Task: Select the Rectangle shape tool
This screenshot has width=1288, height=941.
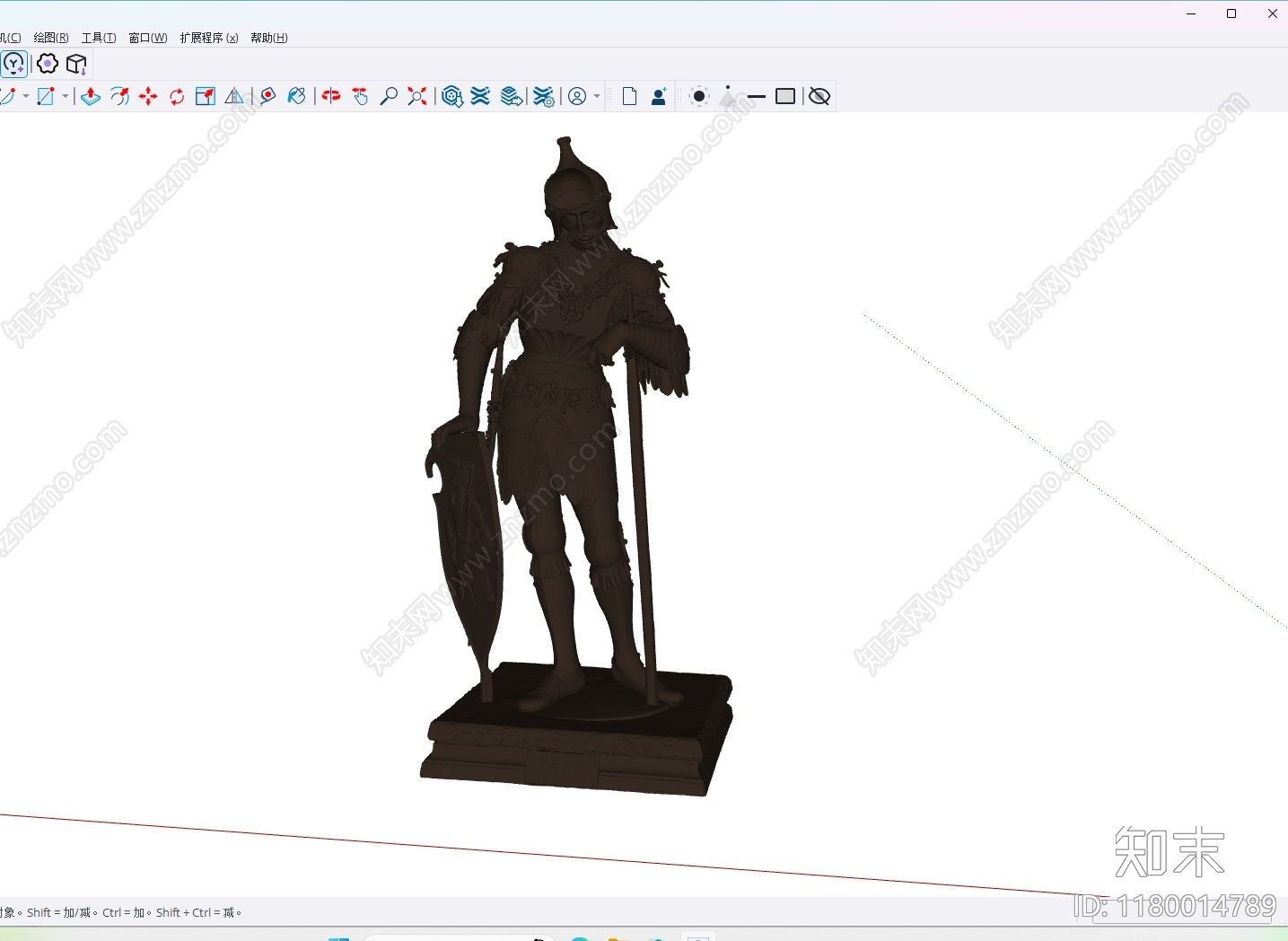Action: pos(47,96)
